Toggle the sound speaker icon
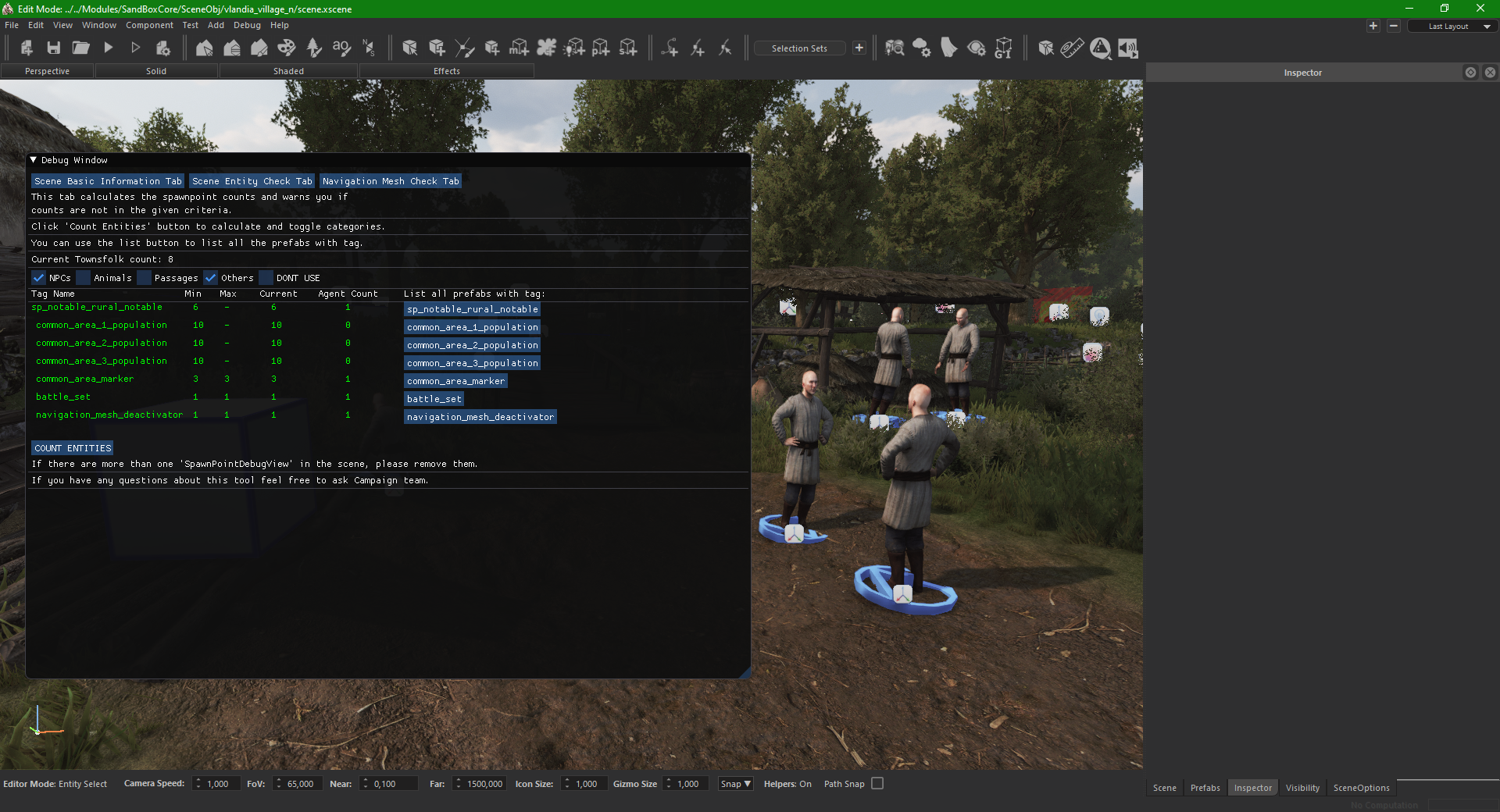 click(x=1127, y=48)
